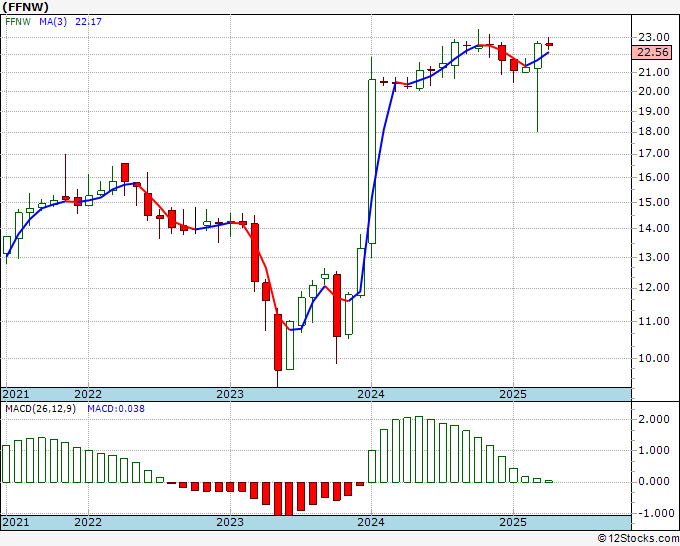Click the 12.00 price axis label
This screenshot has width=680, height=546.
click(653, 288)
